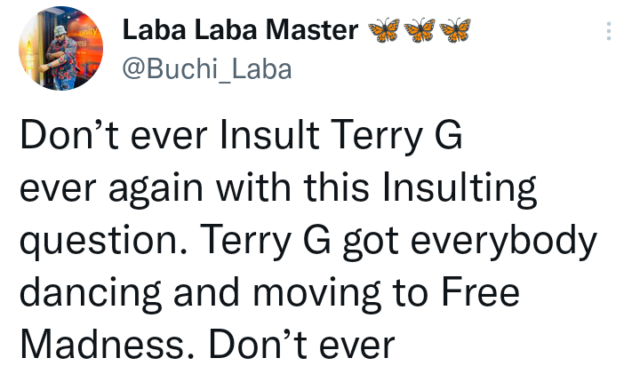Viewport: 640px width, 382px height.
Task: Click the word "everybody" in the tweet
Action: [504, 241]
